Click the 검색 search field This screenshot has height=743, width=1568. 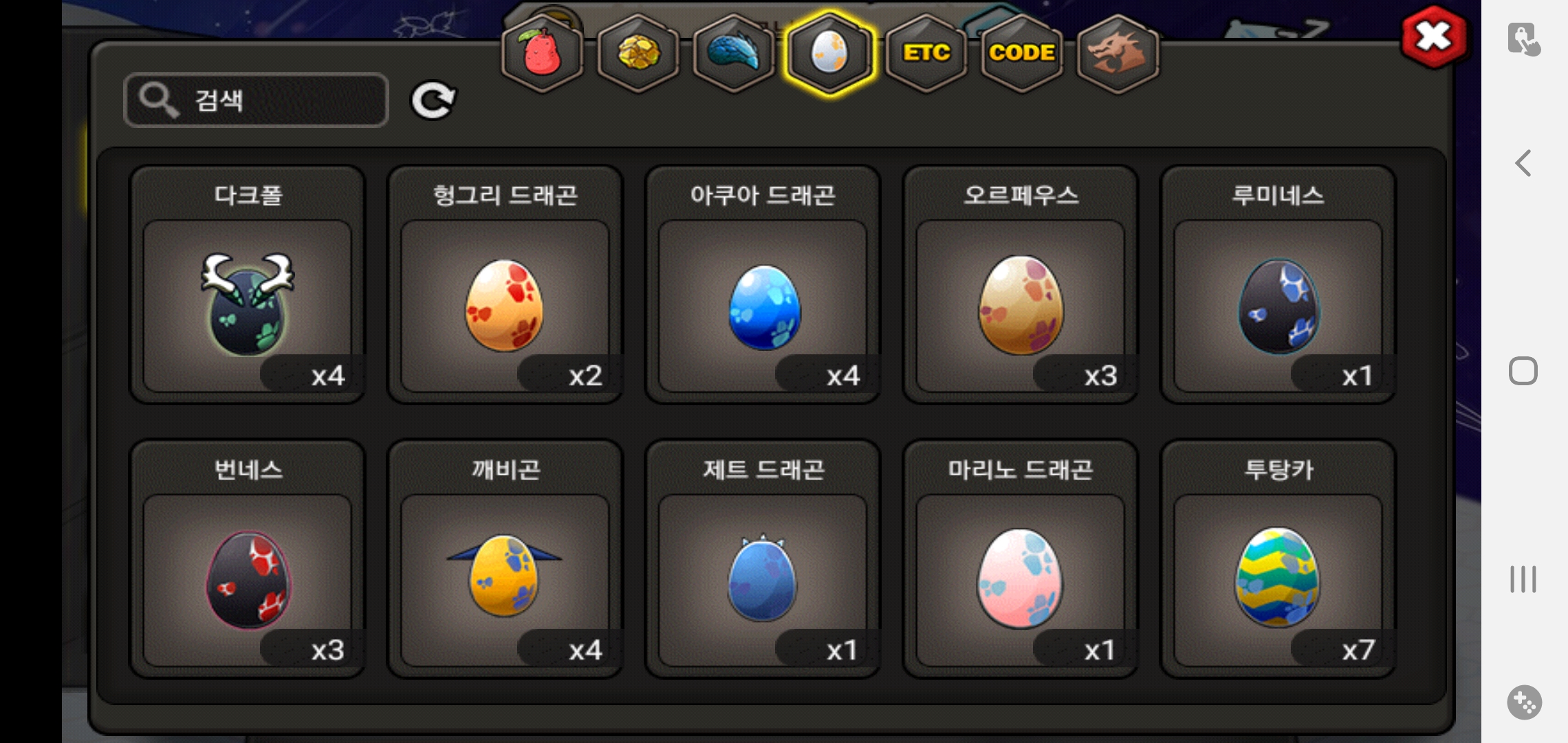click(x=256, y=100)
